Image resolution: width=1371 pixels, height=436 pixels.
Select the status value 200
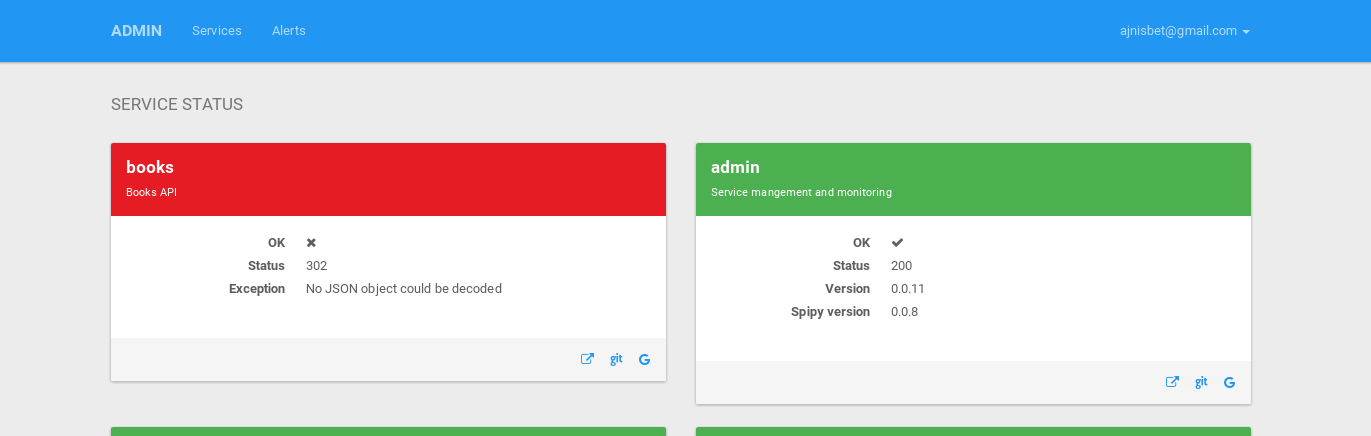tap(901, 266)
